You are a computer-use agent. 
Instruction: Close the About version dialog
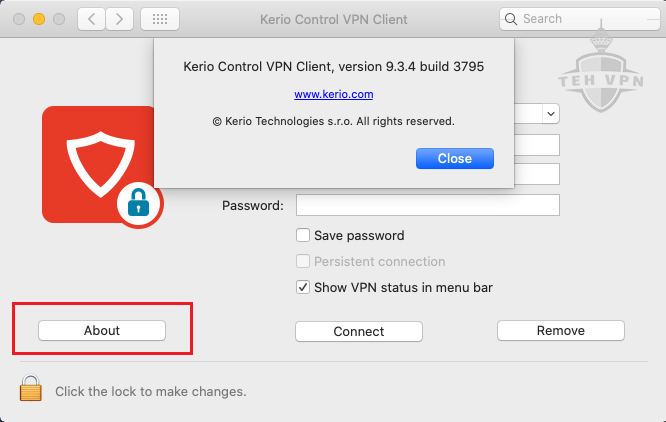tap(454, 158)
